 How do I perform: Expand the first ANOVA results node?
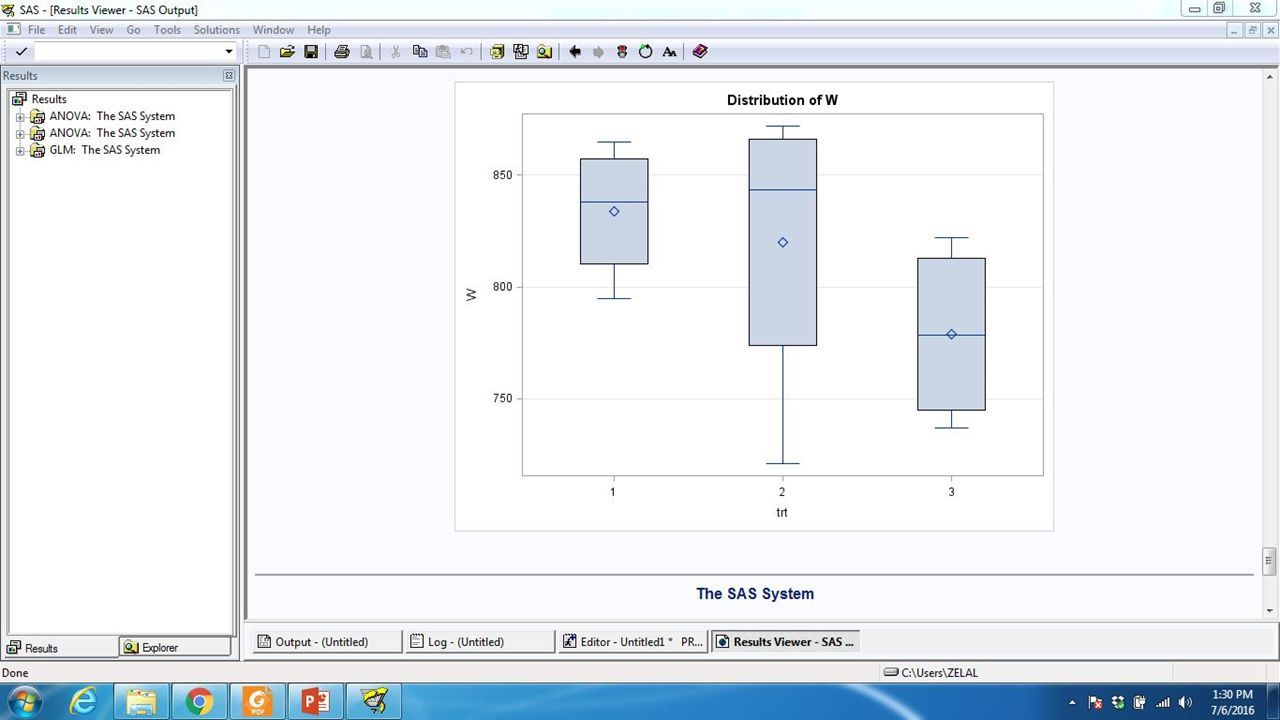(x=20, y=117)
